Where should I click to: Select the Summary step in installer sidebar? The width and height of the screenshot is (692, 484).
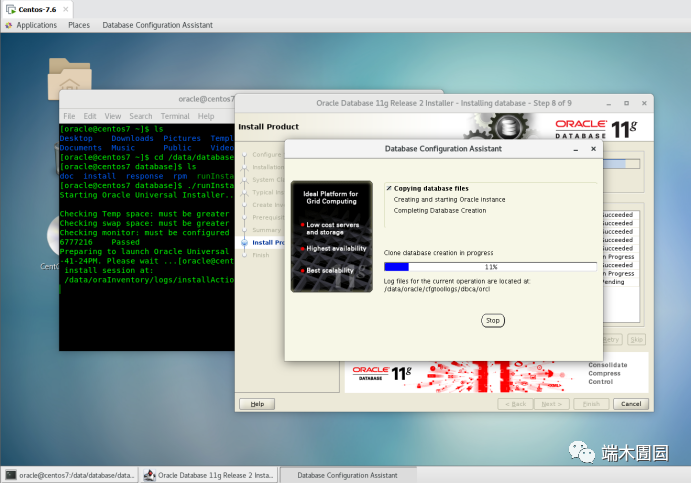[x=266, y=230]
